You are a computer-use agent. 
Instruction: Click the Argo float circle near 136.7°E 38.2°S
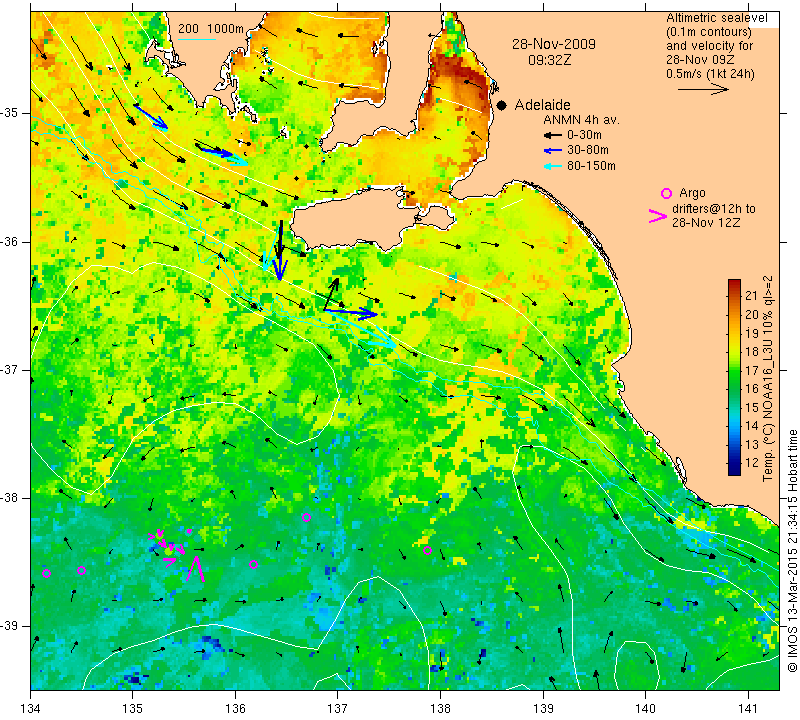[x=306, y=517]
